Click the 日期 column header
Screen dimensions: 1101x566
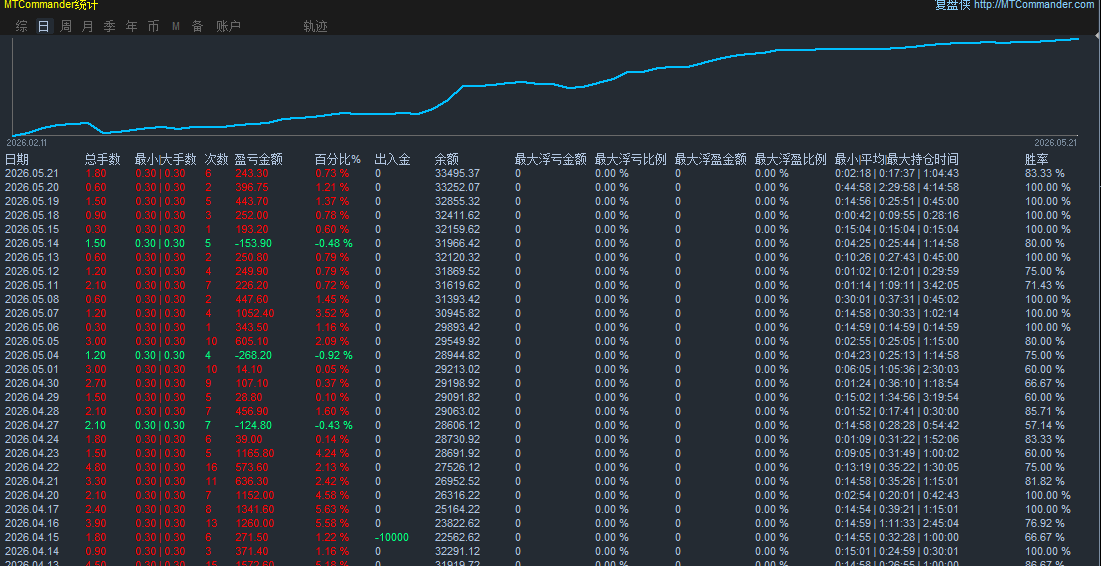click(17, 159)
